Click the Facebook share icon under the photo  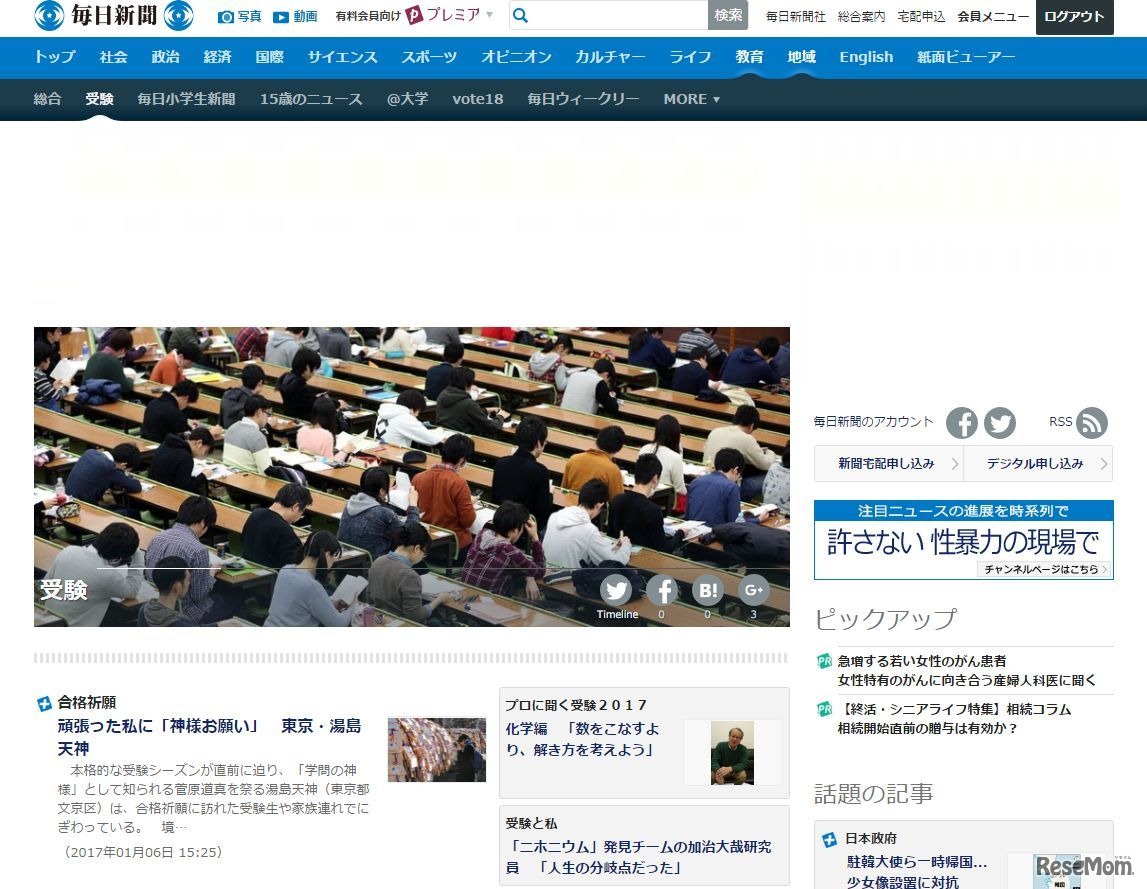pyautogui.click(x=662, y=590)
